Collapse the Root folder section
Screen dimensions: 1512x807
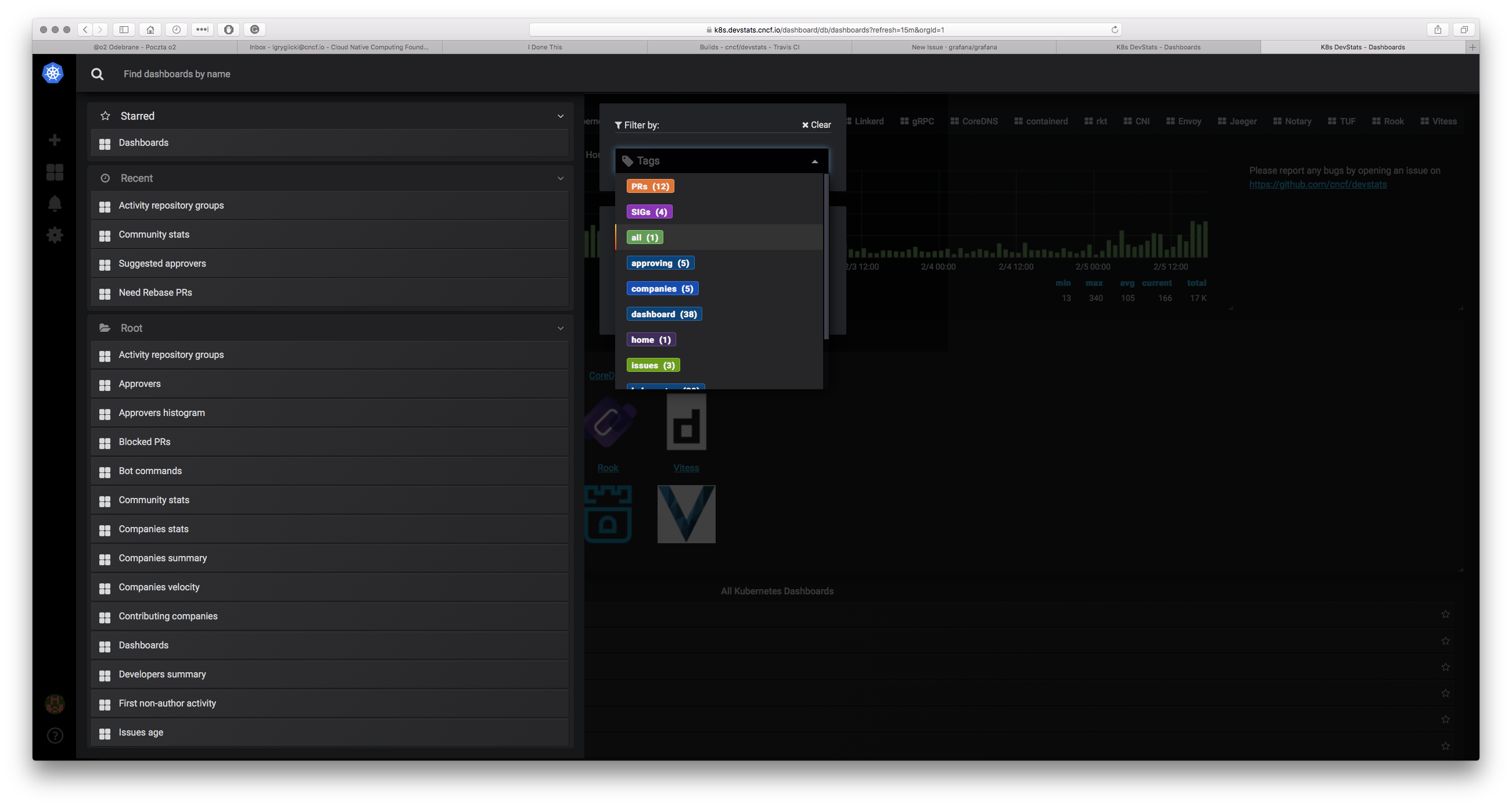[560, 328]
